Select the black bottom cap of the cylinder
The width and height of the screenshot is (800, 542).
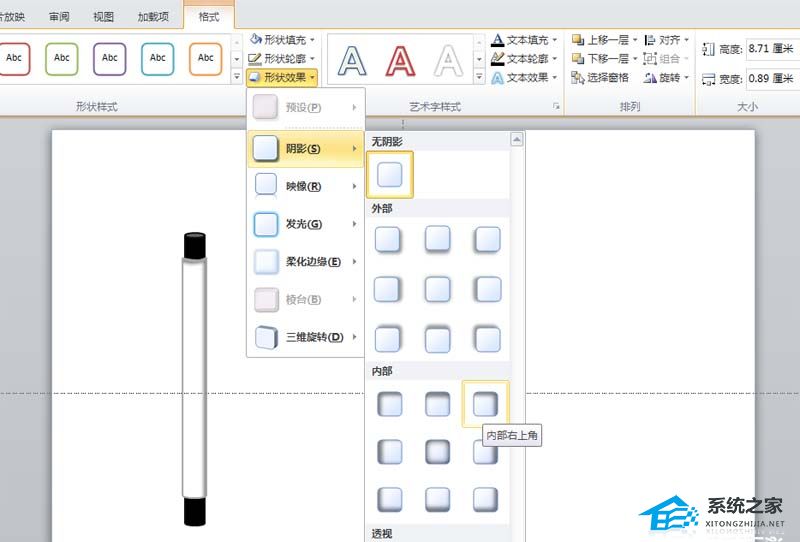tap(194, 511)
